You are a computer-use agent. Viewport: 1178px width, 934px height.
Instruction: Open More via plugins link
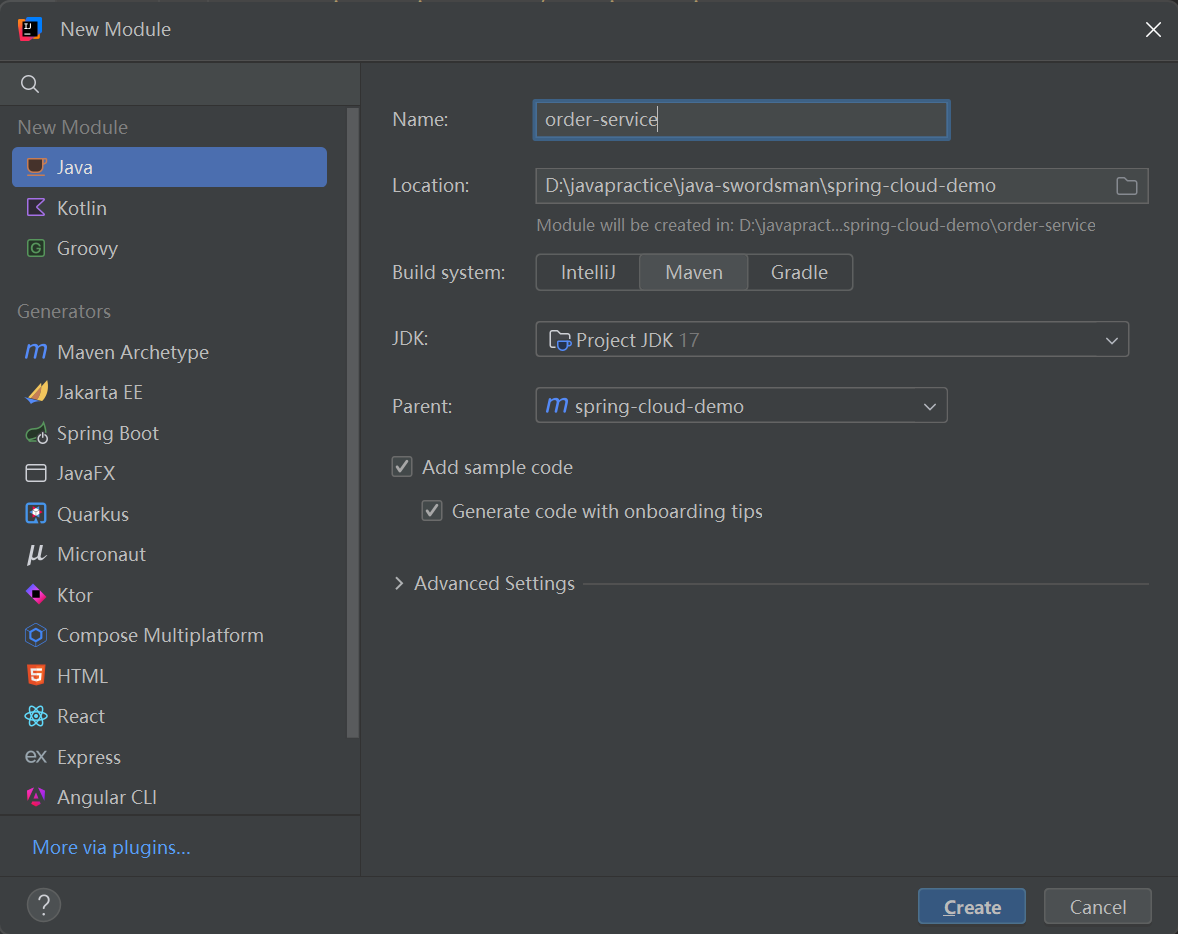coord(111,848)
